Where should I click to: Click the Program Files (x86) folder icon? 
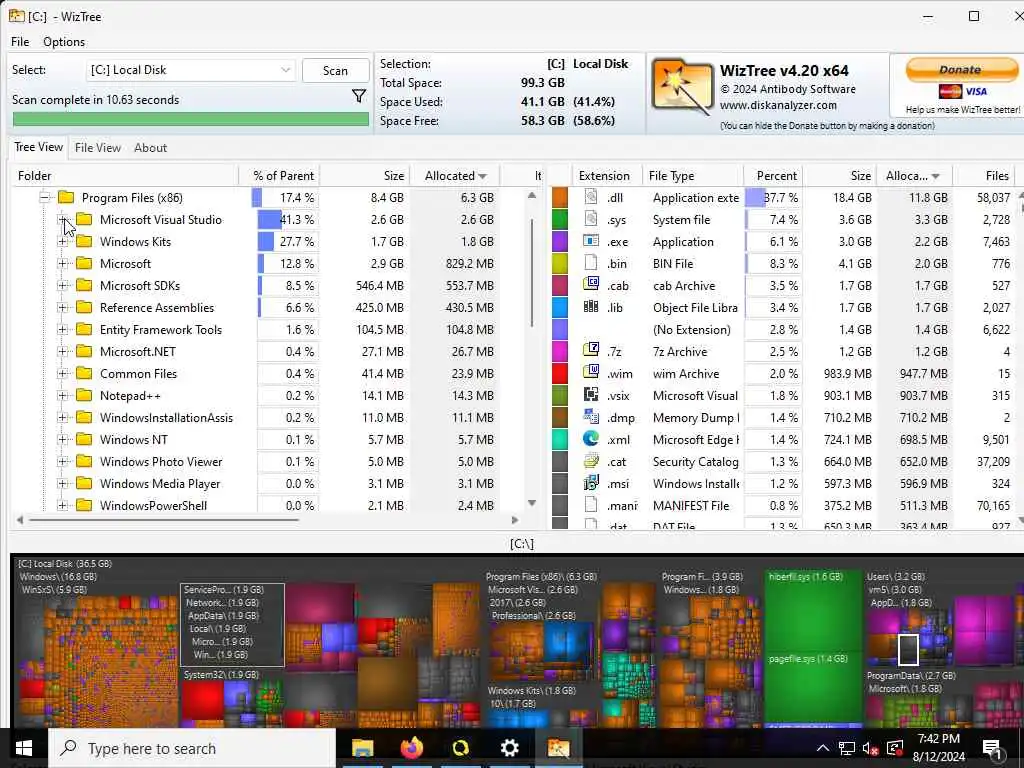(66, 197)
